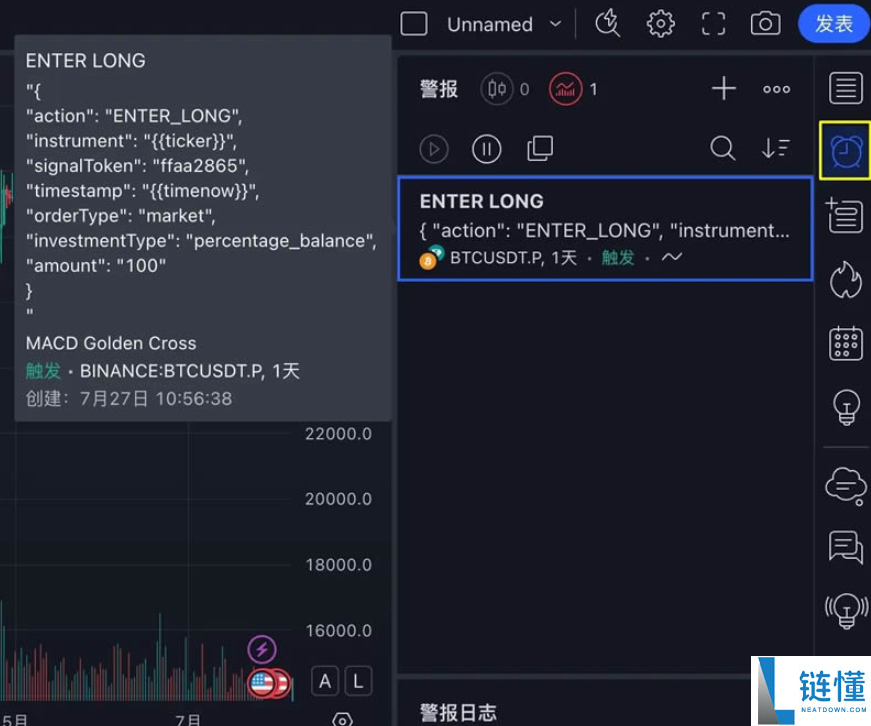Open quick search lightning icon

pos(608,24)
